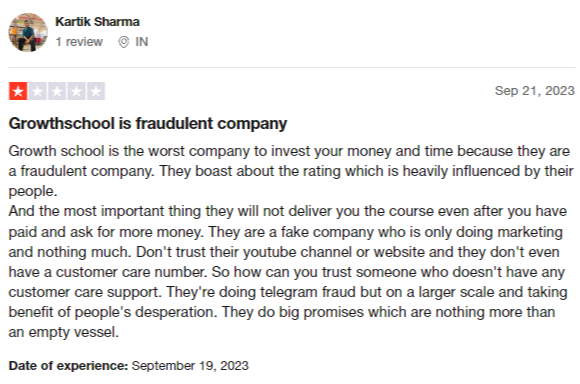The height and width of the screenshot is (384, 580).
Task: Open the 'Growthschool is fraudulent company' review title
Action: (148, 123)
